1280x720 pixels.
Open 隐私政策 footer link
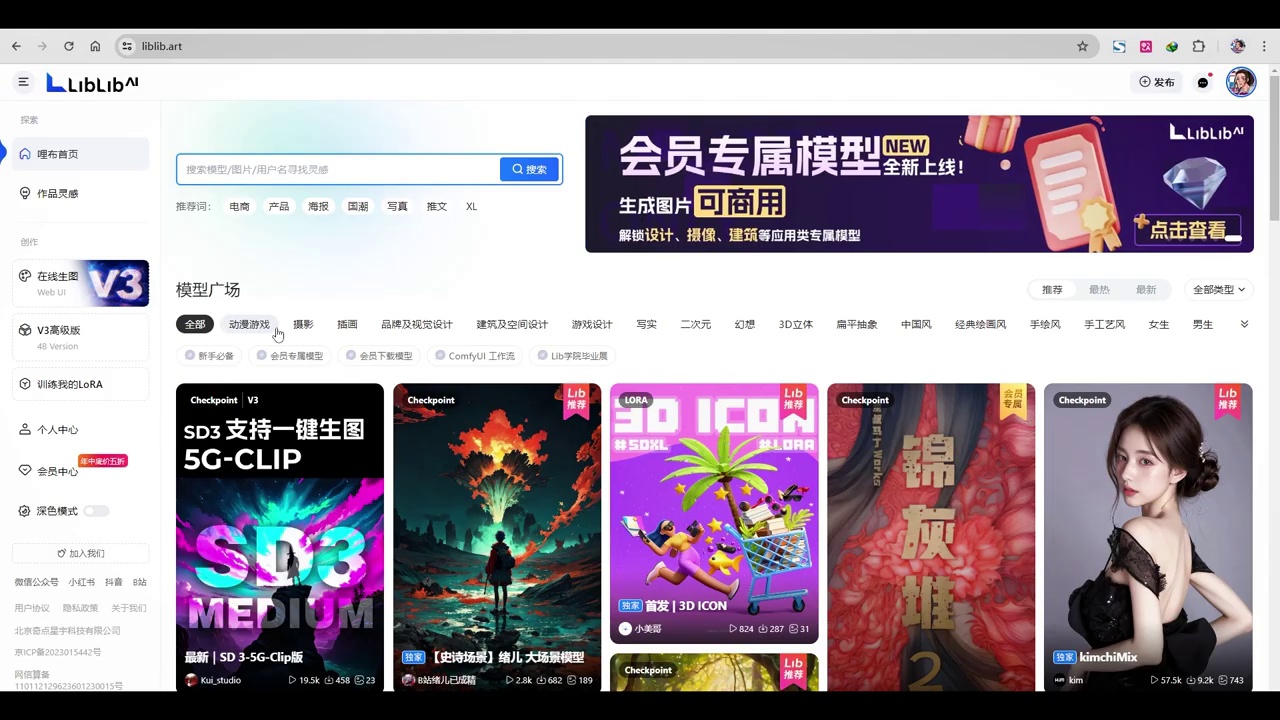(x=81, y=608)
